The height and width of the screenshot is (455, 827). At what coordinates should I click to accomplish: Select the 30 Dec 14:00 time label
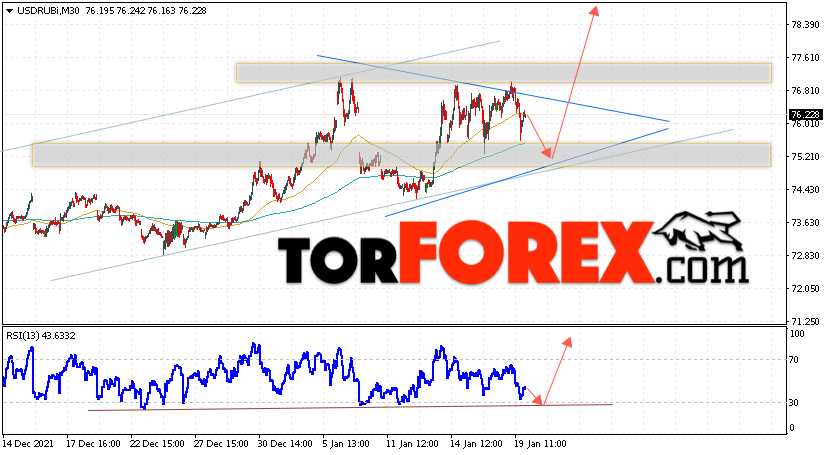[285, 444]
